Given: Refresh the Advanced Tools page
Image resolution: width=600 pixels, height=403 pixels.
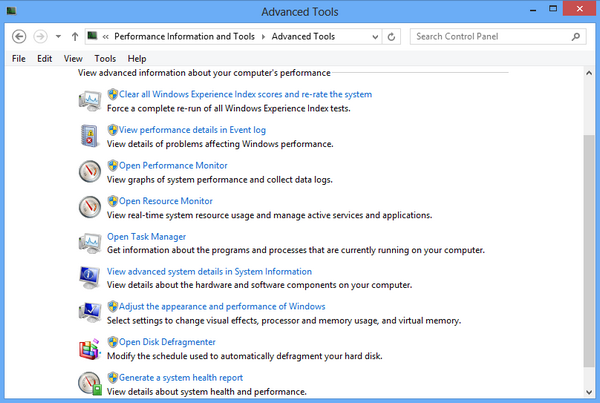Looking at the screenshot, I should pyautogui.click(x=391, y=37).
